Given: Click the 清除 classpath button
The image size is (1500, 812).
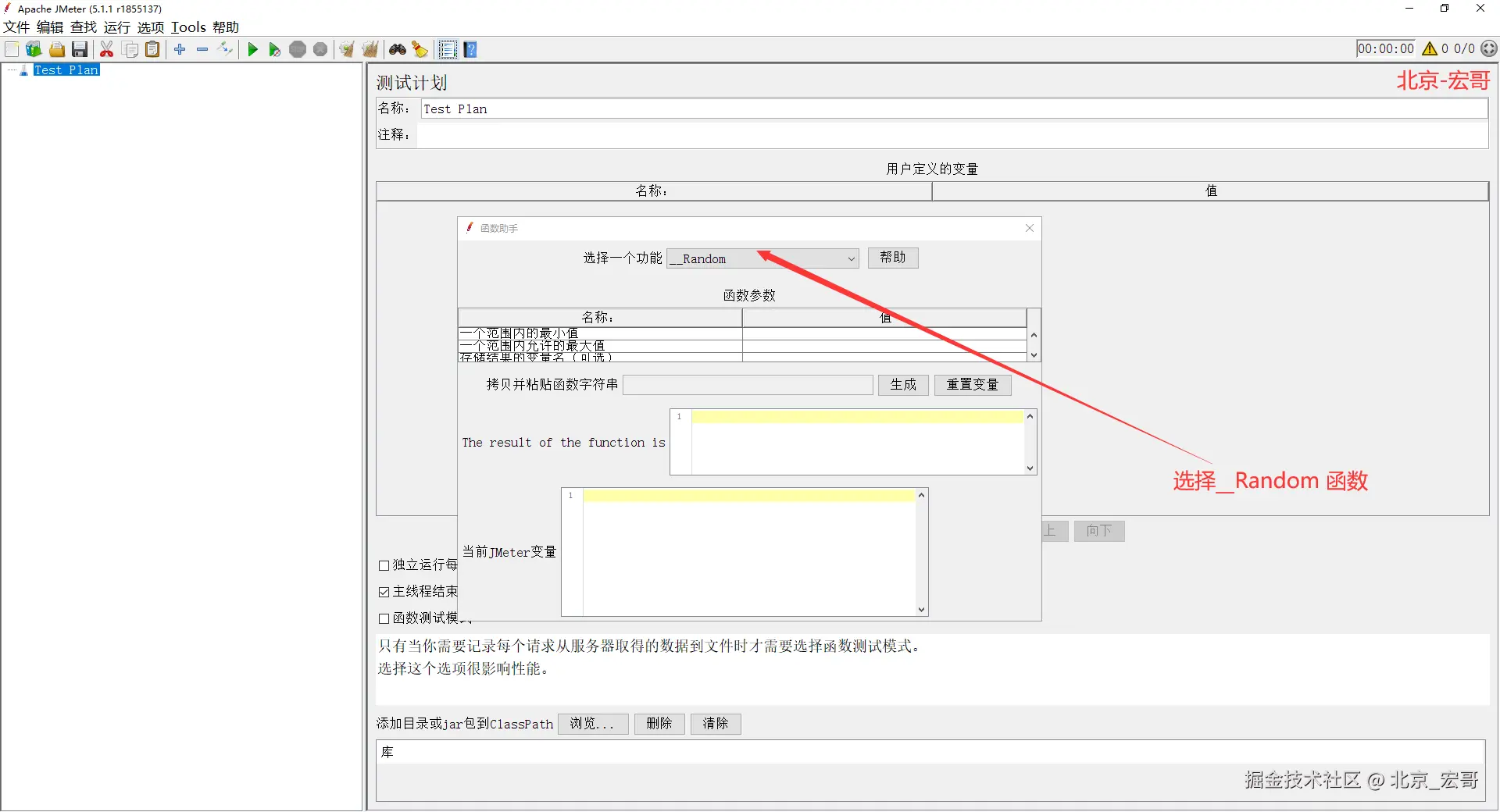Looking at the screenshot, I should point(716,724).
